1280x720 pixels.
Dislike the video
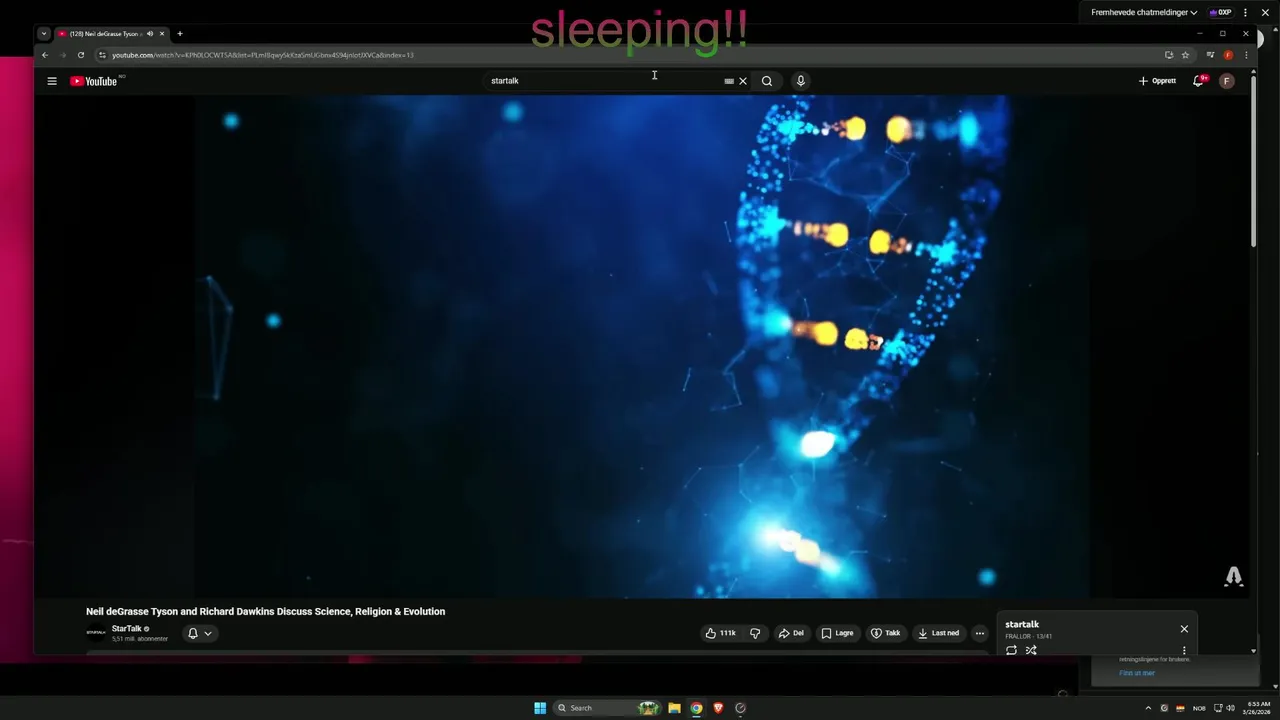click(755, 633)
